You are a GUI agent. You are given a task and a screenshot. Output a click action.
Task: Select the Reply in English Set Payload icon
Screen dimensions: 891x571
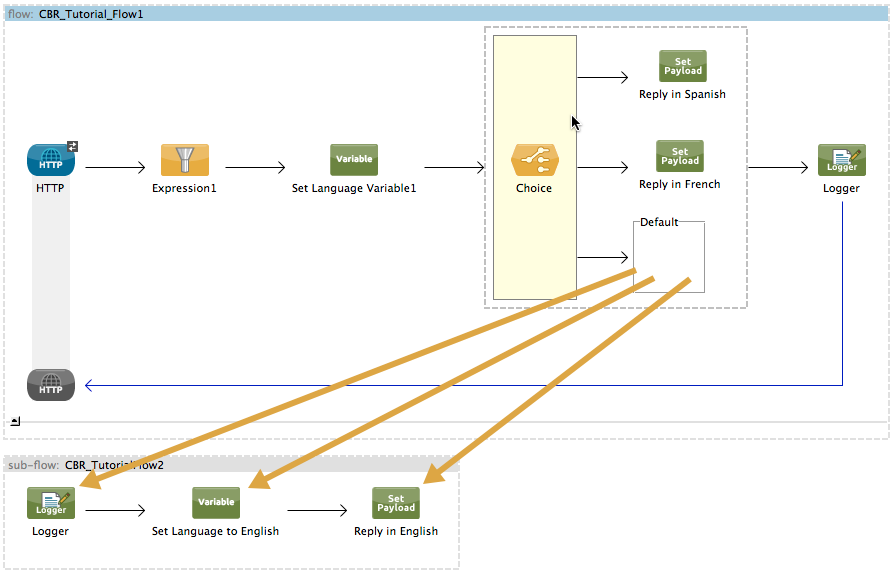coord(396,503)
